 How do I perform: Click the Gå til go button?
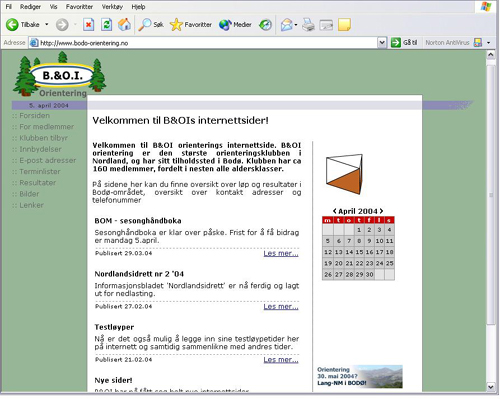[x=404, y=43]
